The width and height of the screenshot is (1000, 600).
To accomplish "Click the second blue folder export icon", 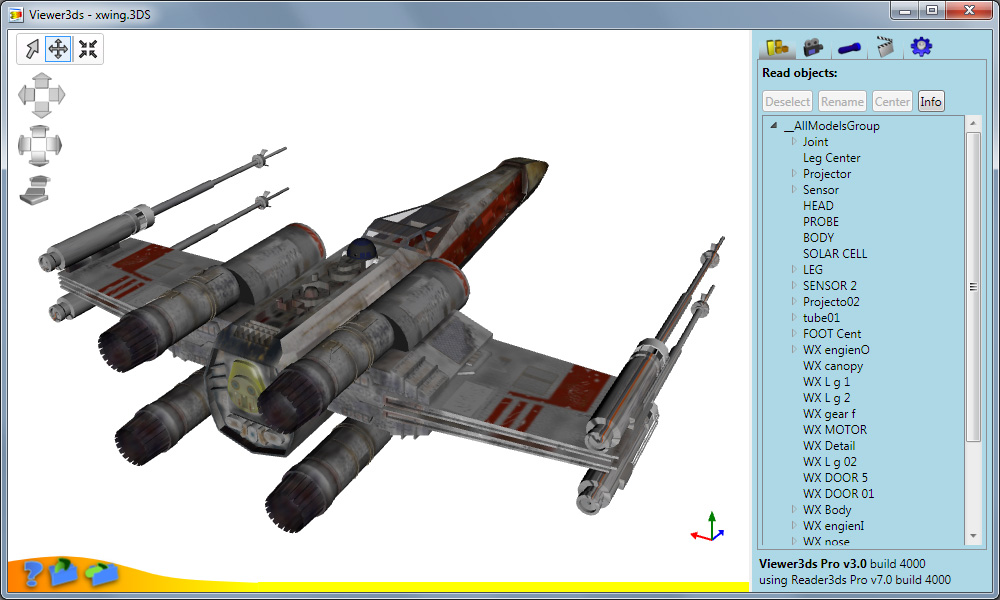I will coord(102,573).
